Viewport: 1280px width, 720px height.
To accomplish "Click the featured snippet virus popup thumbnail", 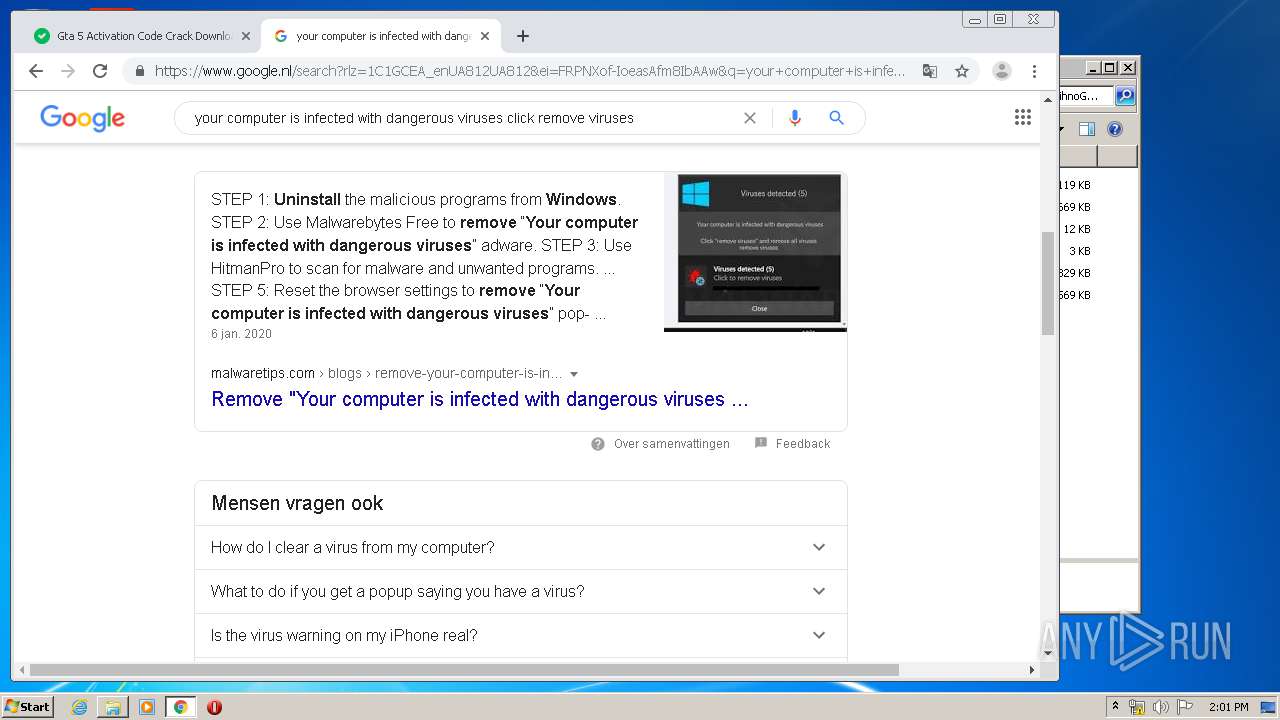I will (755, 252).
